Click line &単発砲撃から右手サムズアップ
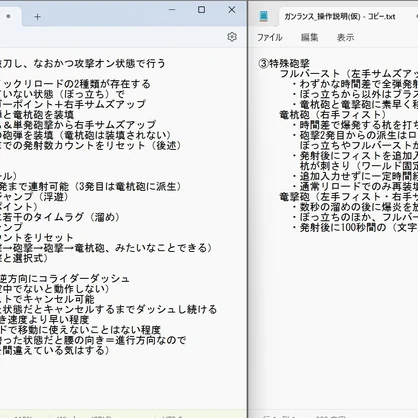Viewport: 418px width, 418px height. click(x=78, y=125)
